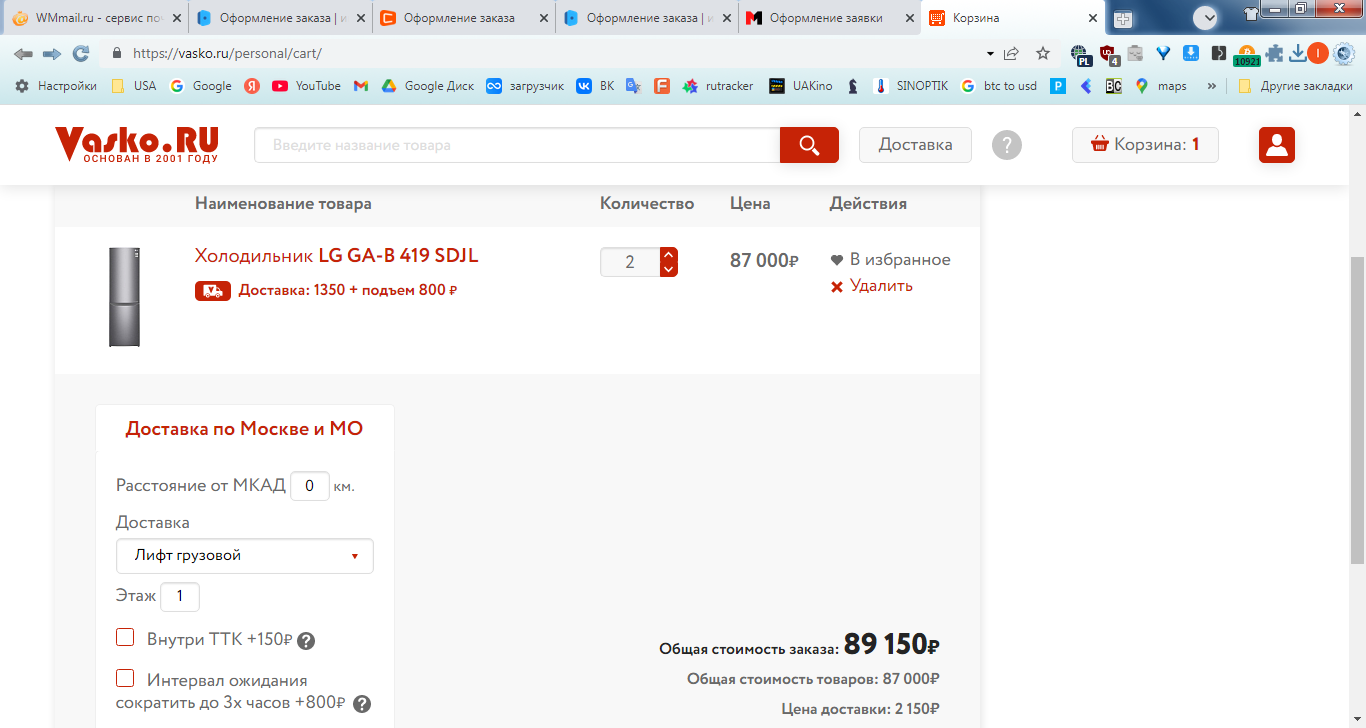Screen dimensions: 1366x728
Task: Open the orange browser profile avatar
Action: [x=1318, y=53]
